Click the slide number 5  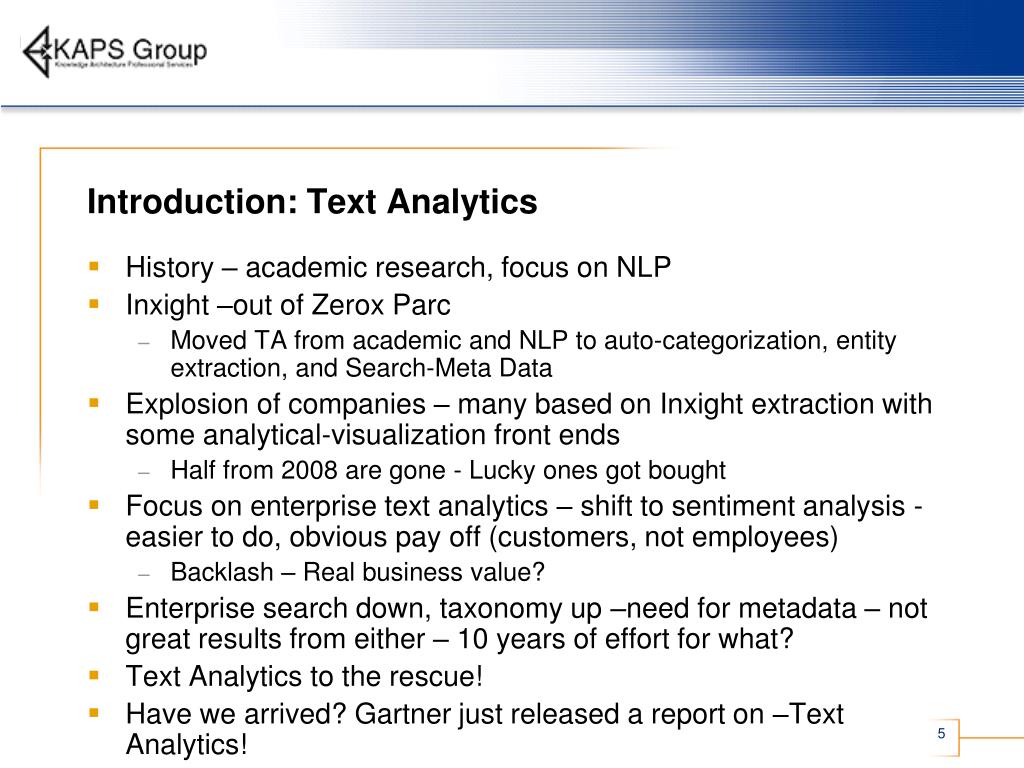point(941,735)
